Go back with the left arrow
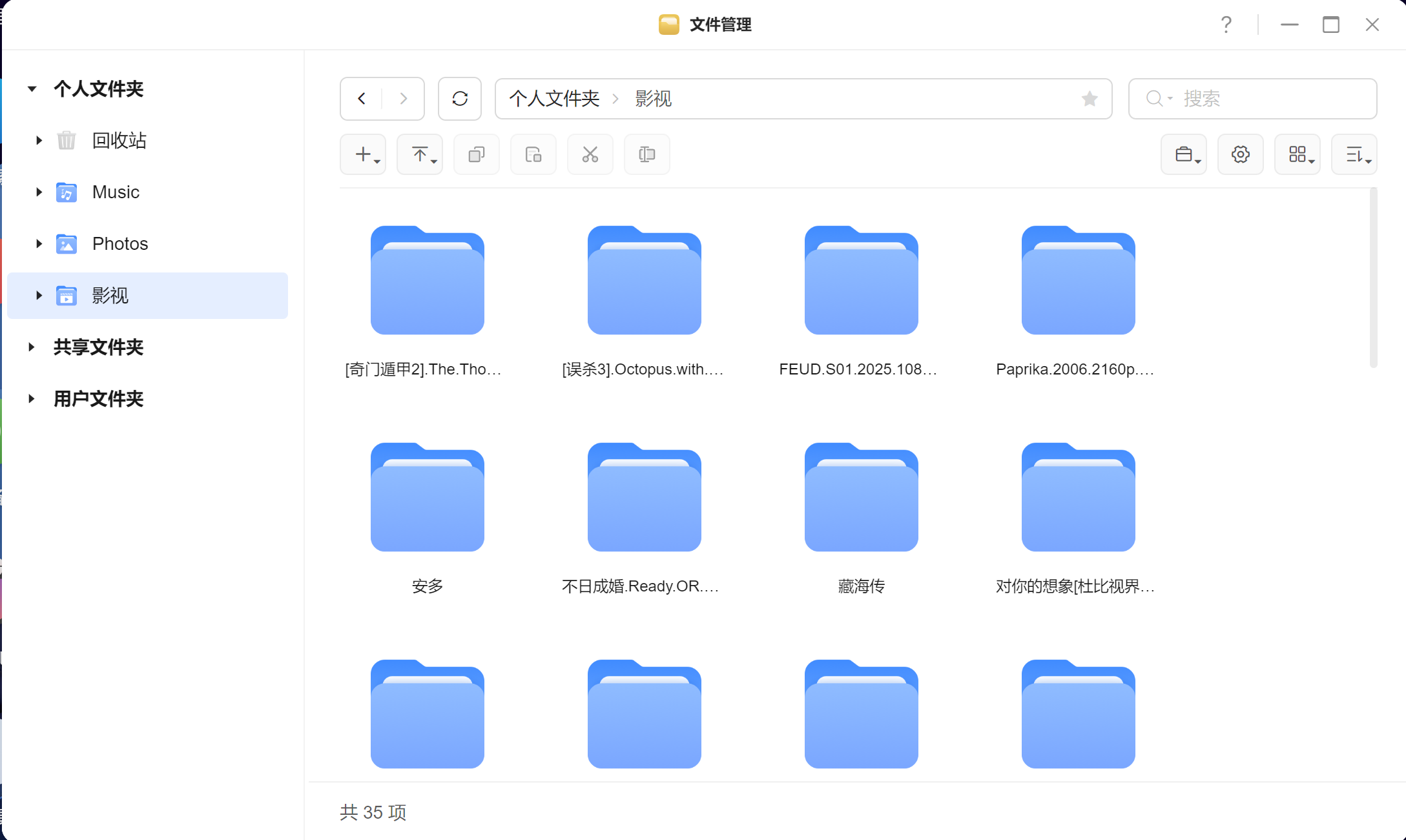Screen dimensions: 1406x840 point(362,99)
